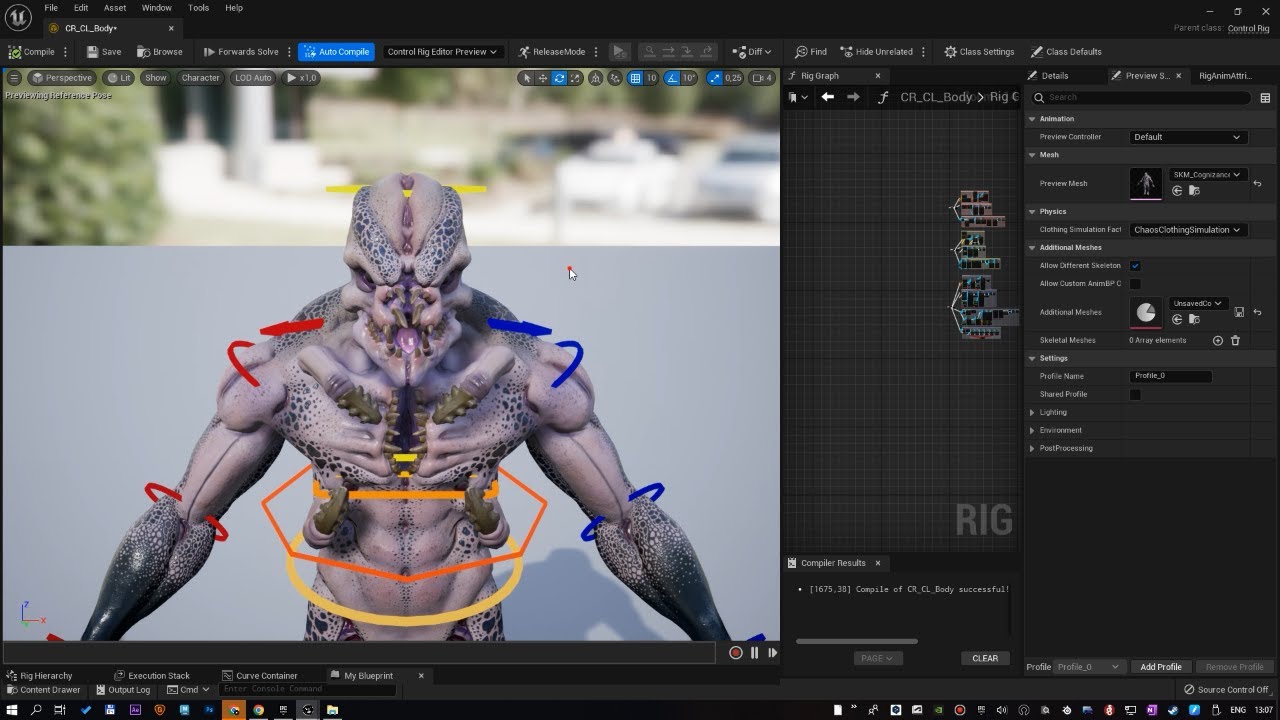Activate the Scale gizmo tool
The image size is (1280, 720).
(x=575, y=78)
